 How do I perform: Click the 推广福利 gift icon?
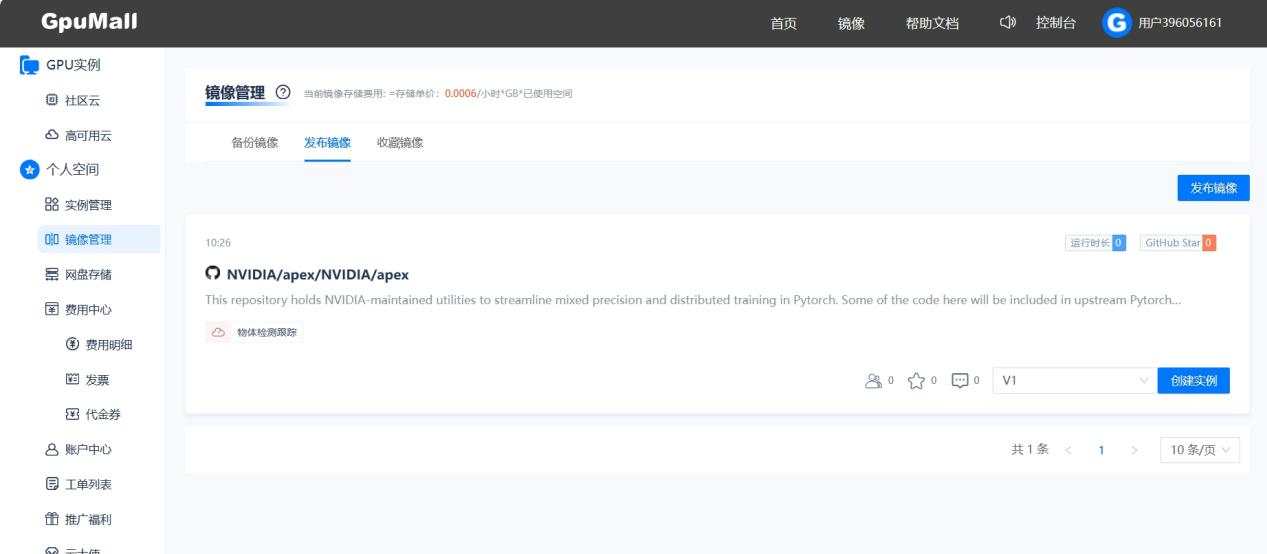pos(52,520)
